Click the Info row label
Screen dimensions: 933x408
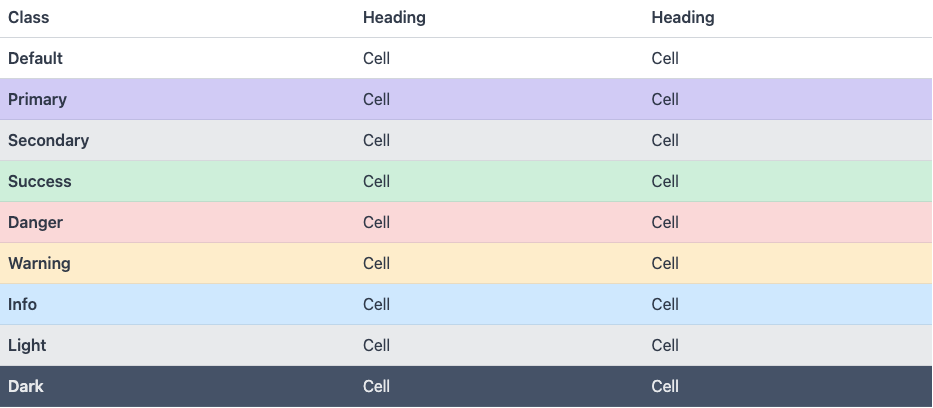[x=22, y=305]
